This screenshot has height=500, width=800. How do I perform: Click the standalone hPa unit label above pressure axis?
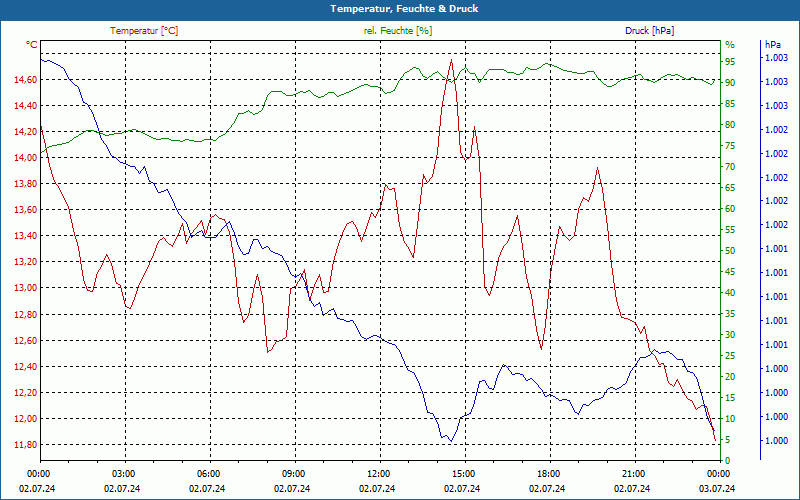pos(773,45)
